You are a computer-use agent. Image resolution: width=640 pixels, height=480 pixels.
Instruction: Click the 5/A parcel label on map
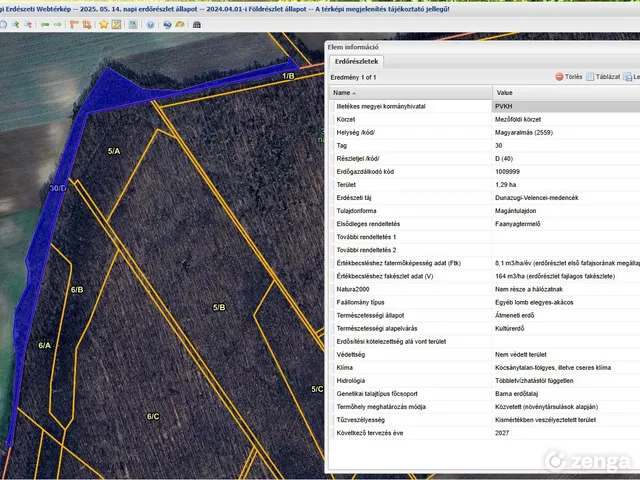coord(113,151)
